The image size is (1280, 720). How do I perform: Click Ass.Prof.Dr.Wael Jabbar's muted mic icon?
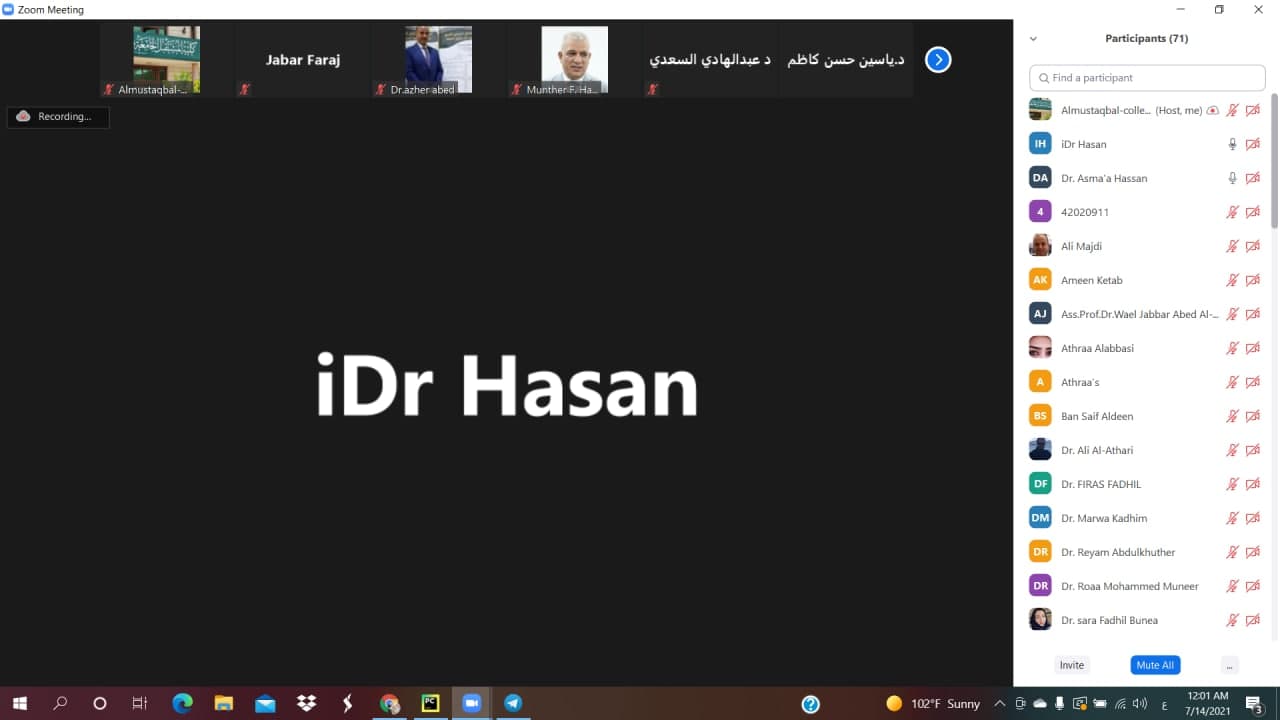click(1233, 314)
